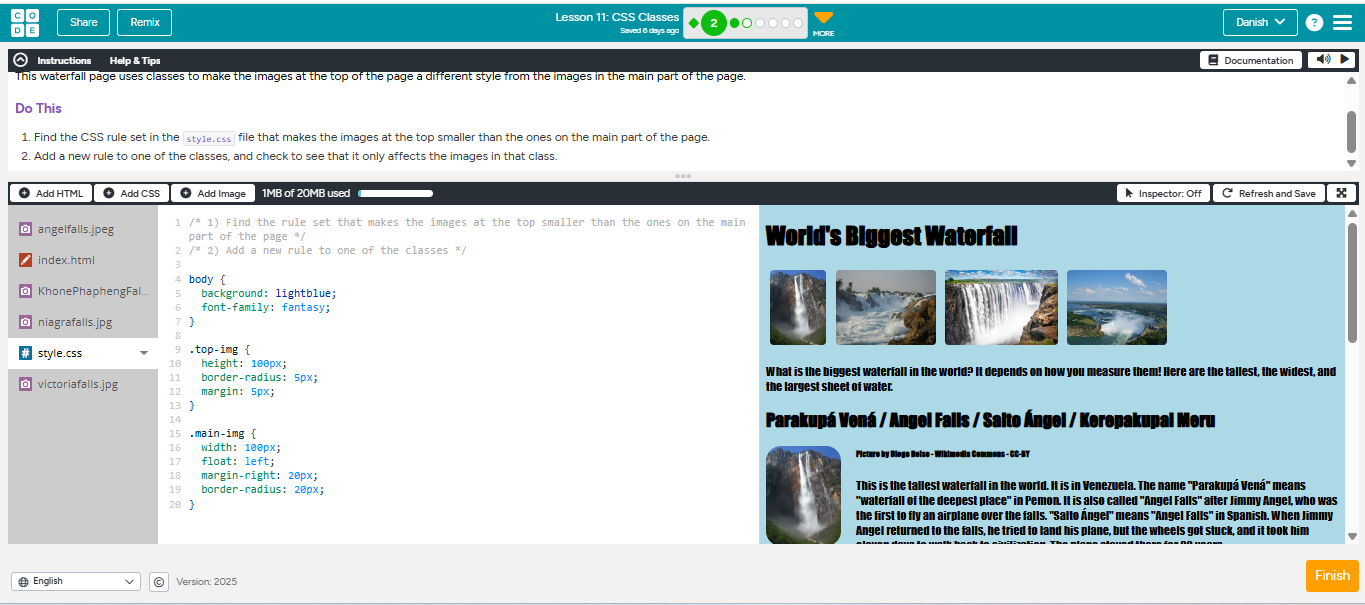The width and height of the screenshot is (1365, 605).
Task: Open the index.html file
Action: click(x=66, y=260)
